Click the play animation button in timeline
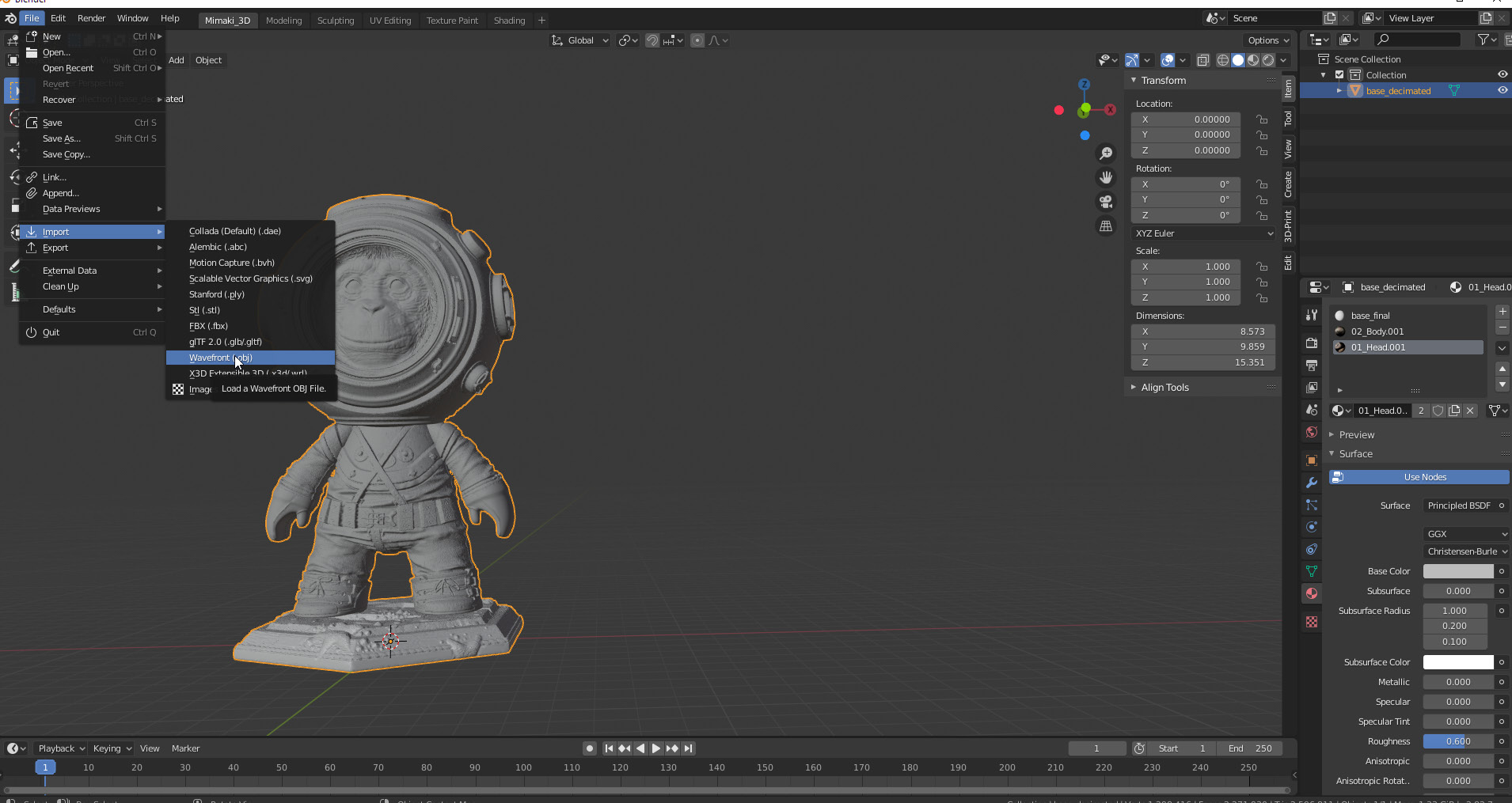 click(x=656, y=748)
